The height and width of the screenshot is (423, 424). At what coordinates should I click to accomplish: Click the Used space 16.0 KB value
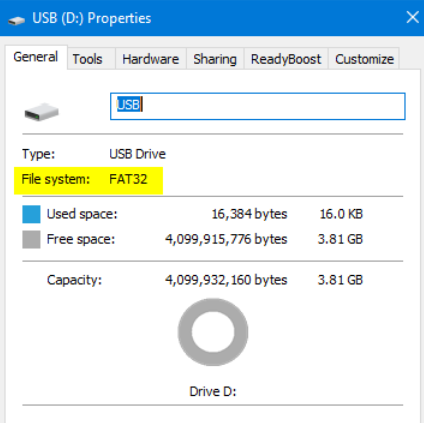pyautogui.click(x=341, y=214)
